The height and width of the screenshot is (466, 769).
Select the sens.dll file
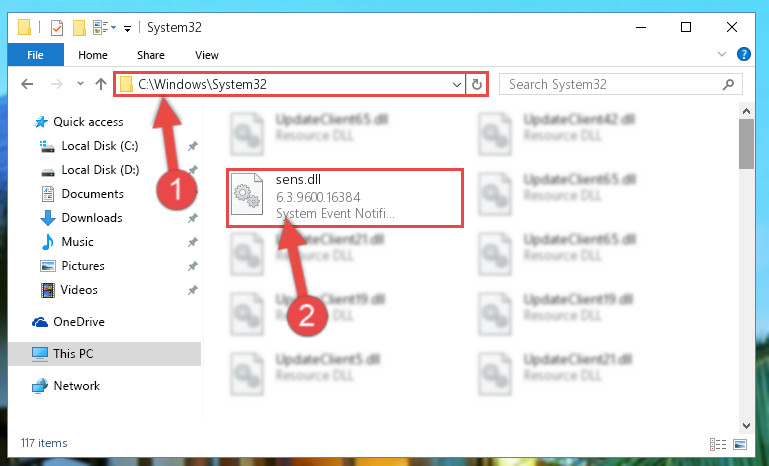click(x=344, y=198)
